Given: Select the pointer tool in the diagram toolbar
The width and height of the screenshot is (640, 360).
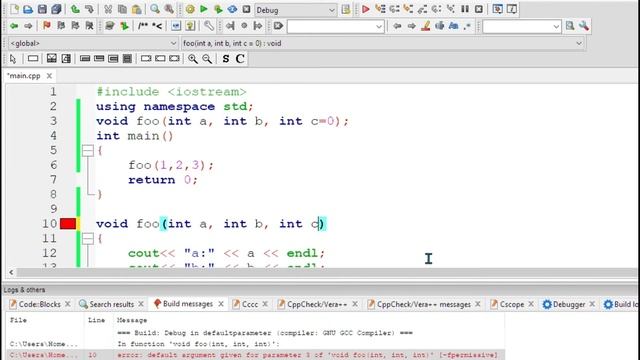Looking at the screenshot, I should click(13, 59).
